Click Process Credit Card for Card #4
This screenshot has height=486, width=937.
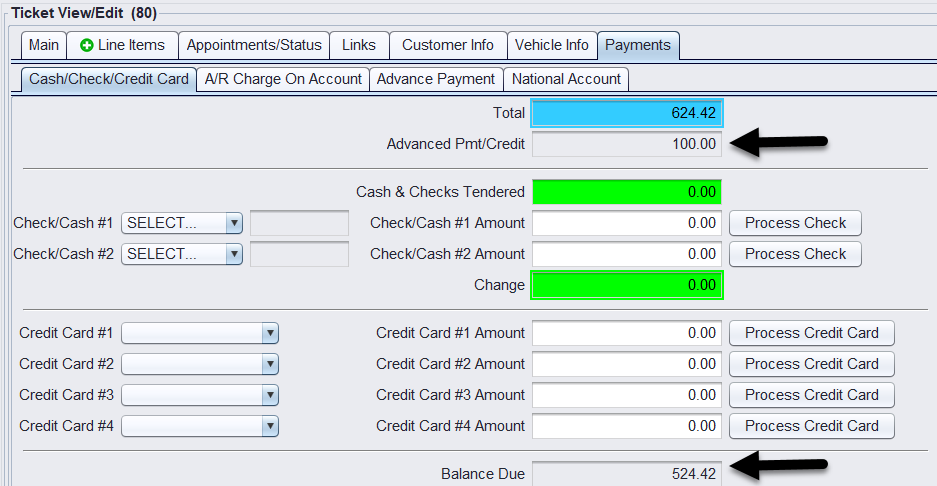[x=811, y=426]
